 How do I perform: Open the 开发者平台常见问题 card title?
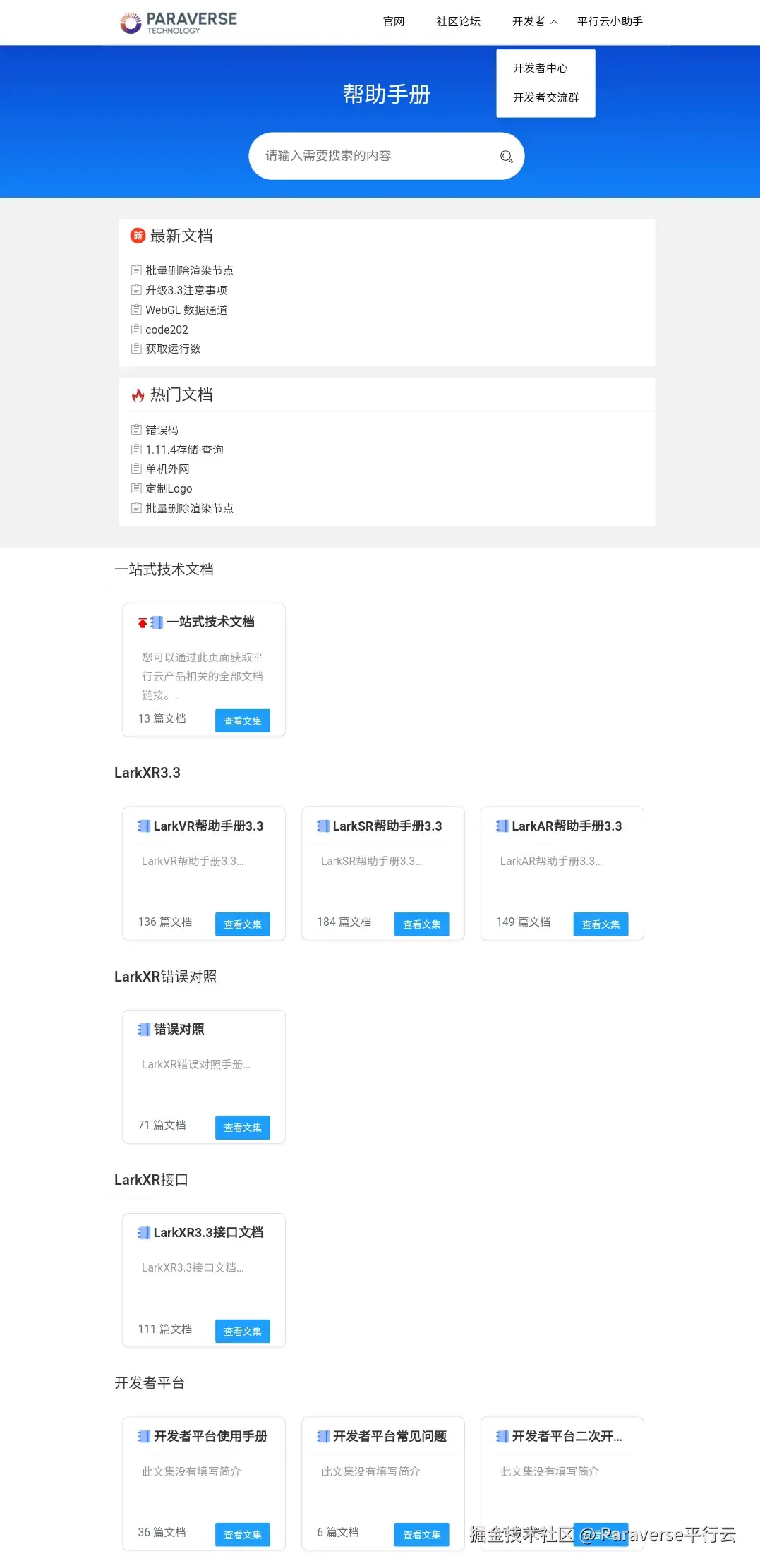390,1437
